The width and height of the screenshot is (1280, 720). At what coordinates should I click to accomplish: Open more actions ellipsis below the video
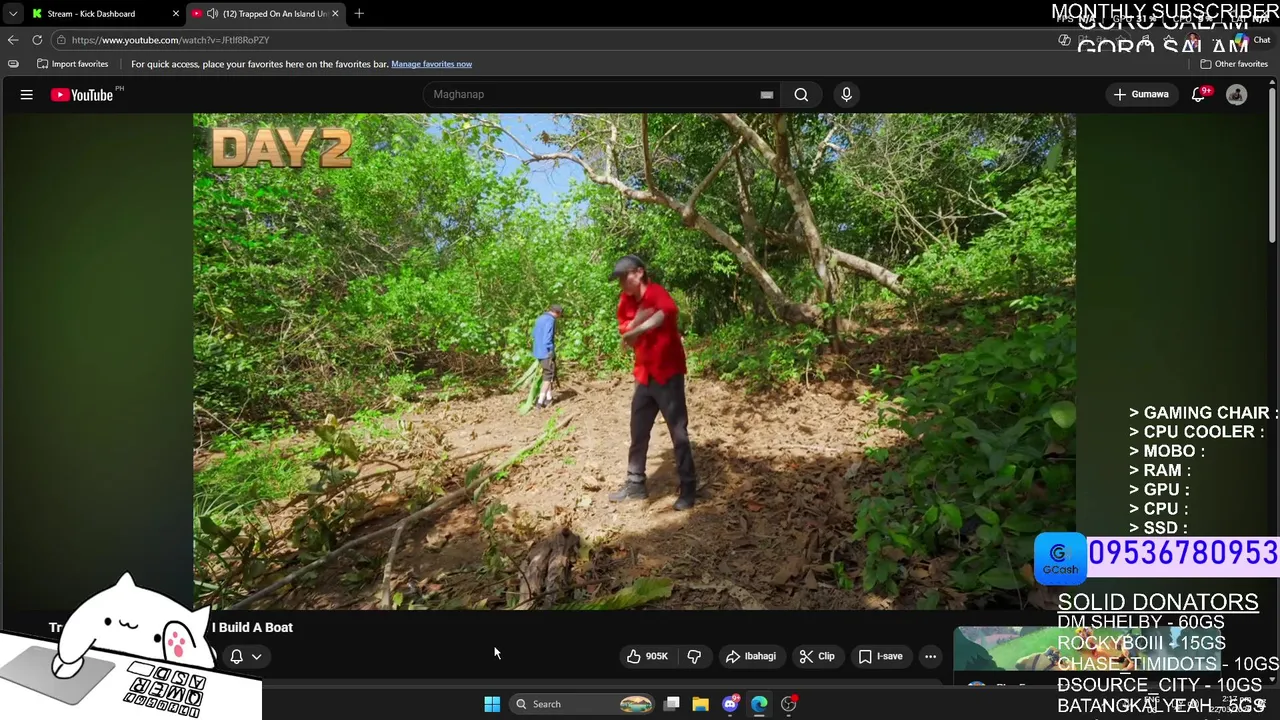pos(930,656)
